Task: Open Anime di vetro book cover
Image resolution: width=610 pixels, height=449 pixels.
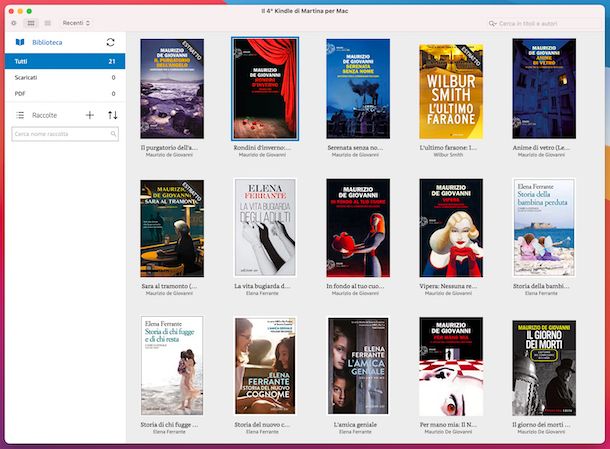Action: click(x=544, y=89)
